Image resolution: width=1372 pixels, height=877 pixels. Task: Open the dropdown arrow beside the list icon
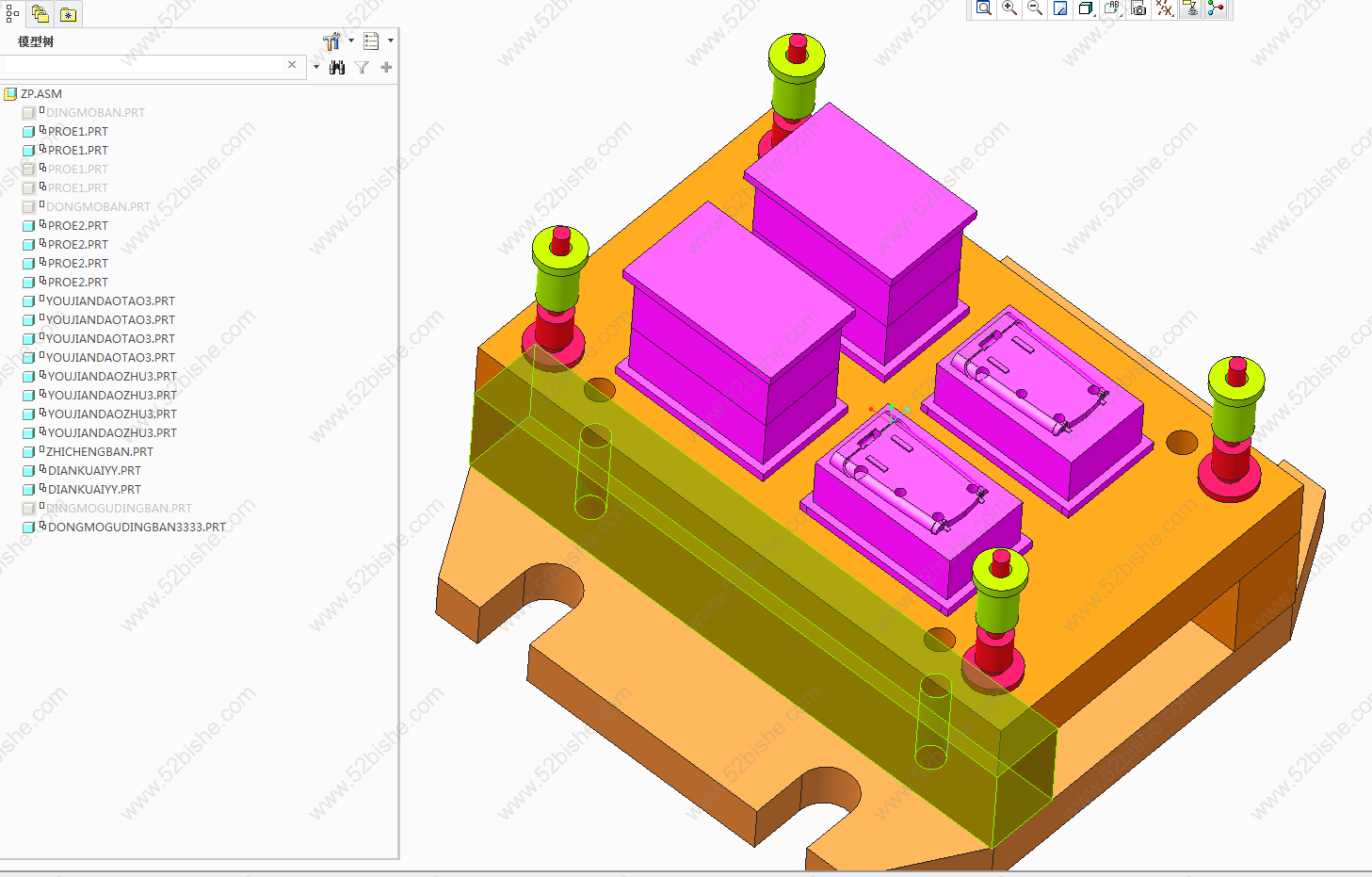[390, 41]
